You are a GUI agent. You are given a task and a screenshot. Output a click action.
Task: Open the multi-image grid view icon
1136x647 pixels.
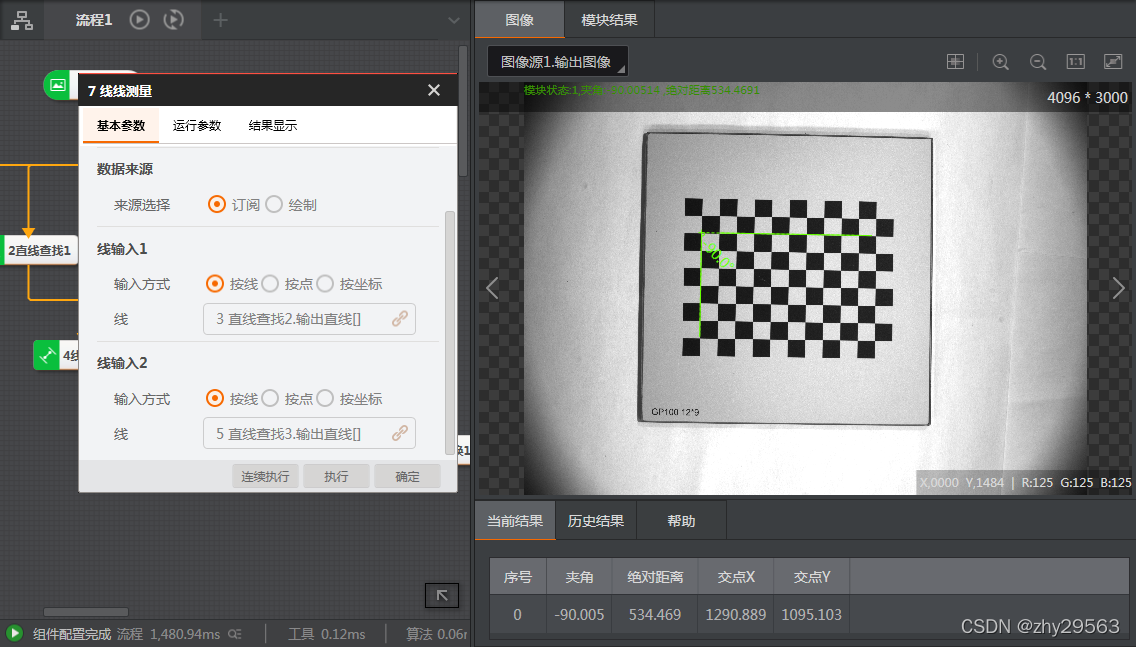coord(955,61)
